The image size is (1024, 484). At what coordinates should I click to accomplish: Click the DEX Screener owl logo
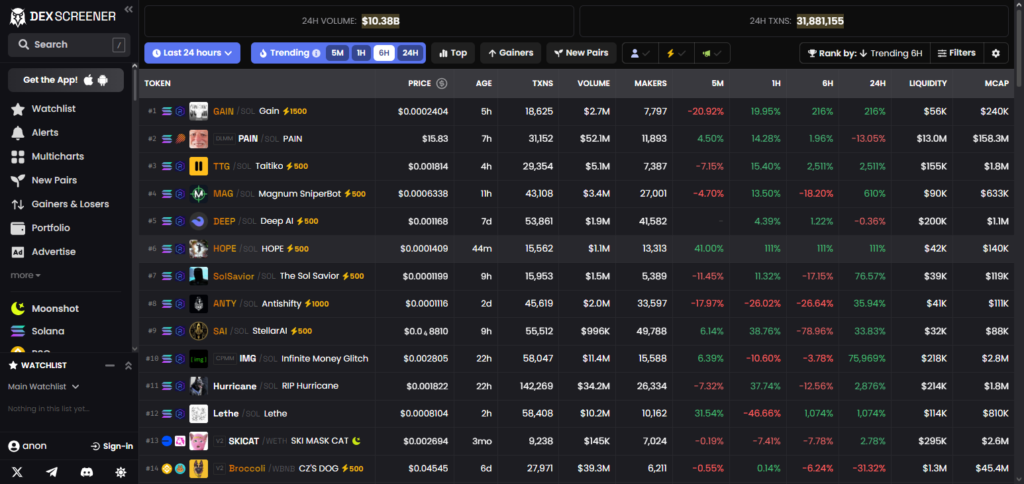pos(18,17)
